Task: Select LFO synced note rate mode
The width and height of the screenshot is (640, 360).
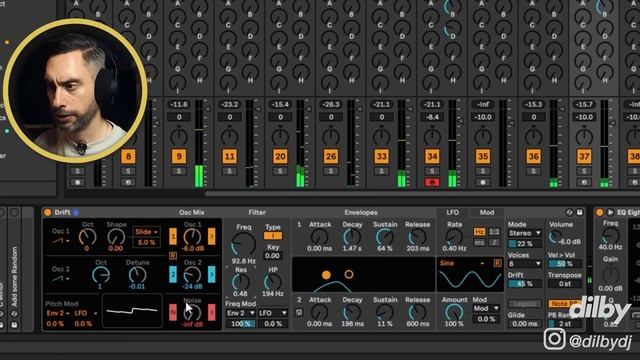Action: (494, 242)
